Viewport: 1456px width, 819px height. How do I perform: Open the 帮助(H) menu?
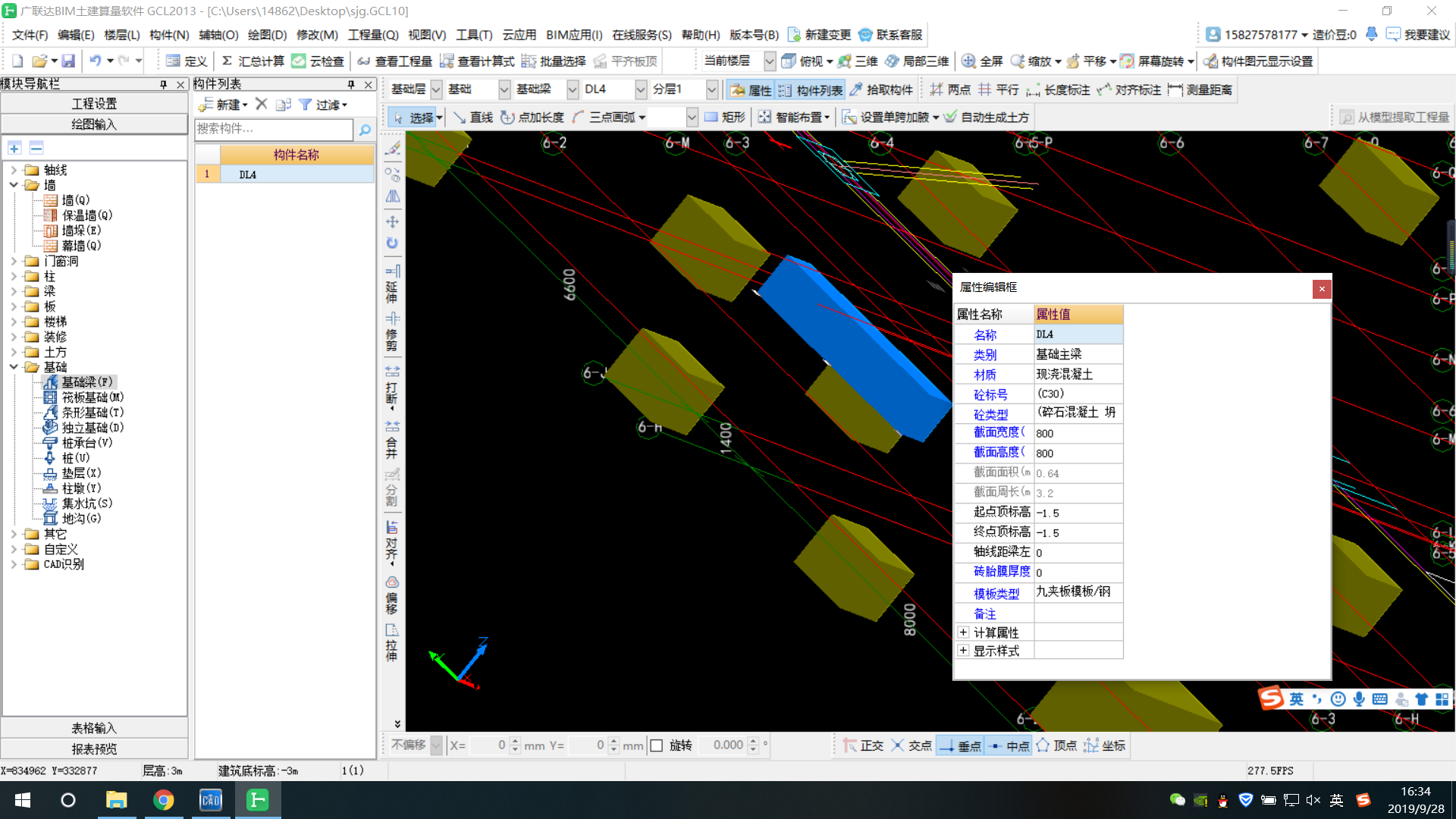(x=701, y=35)
